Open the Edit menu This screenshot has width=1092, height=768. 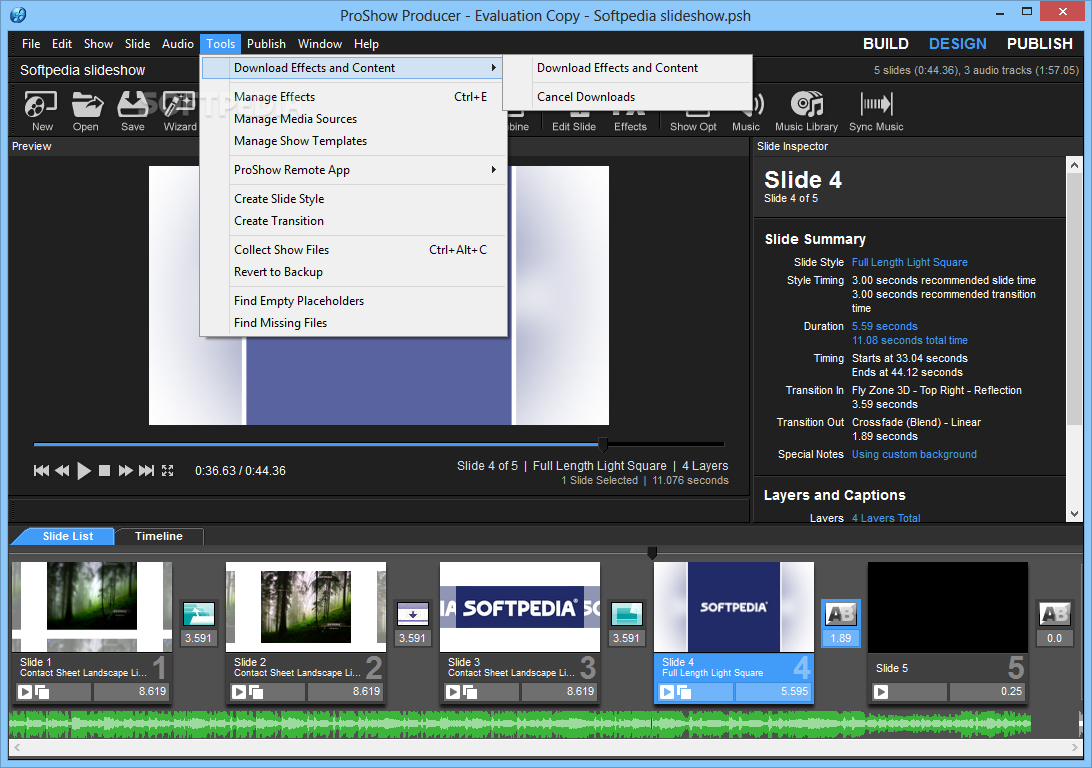coord(62,44)
